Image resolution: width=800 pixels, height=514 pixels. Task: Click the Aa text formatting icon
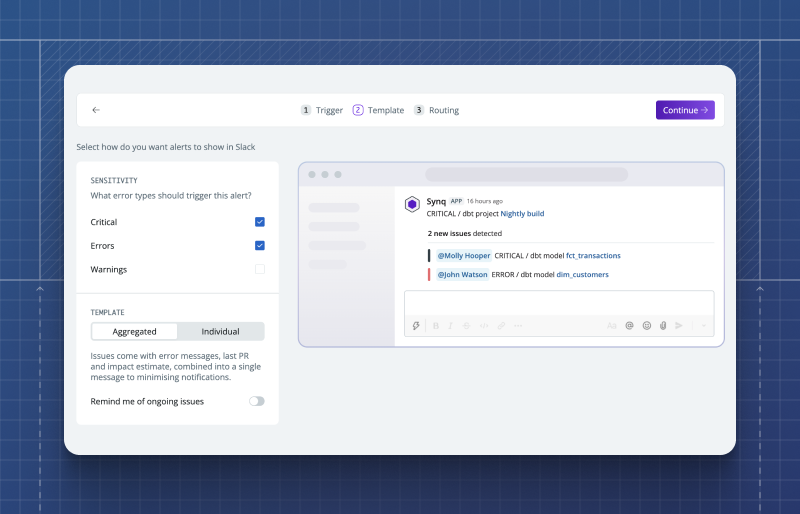click(612, 326)
